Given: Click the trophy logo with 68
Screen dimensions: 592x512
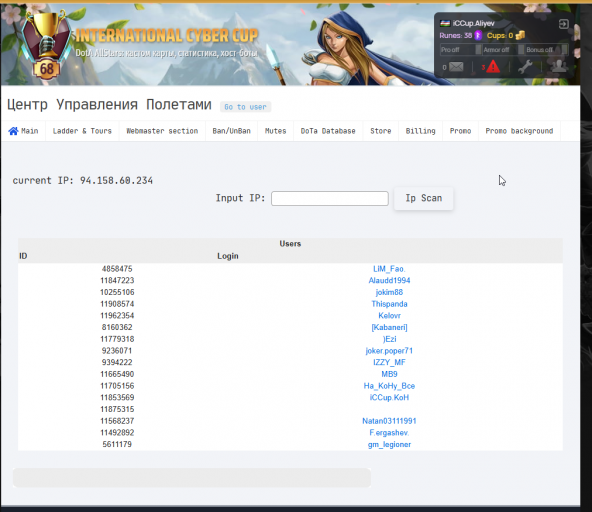Looking at the screenshot, I should pos(46,45).
